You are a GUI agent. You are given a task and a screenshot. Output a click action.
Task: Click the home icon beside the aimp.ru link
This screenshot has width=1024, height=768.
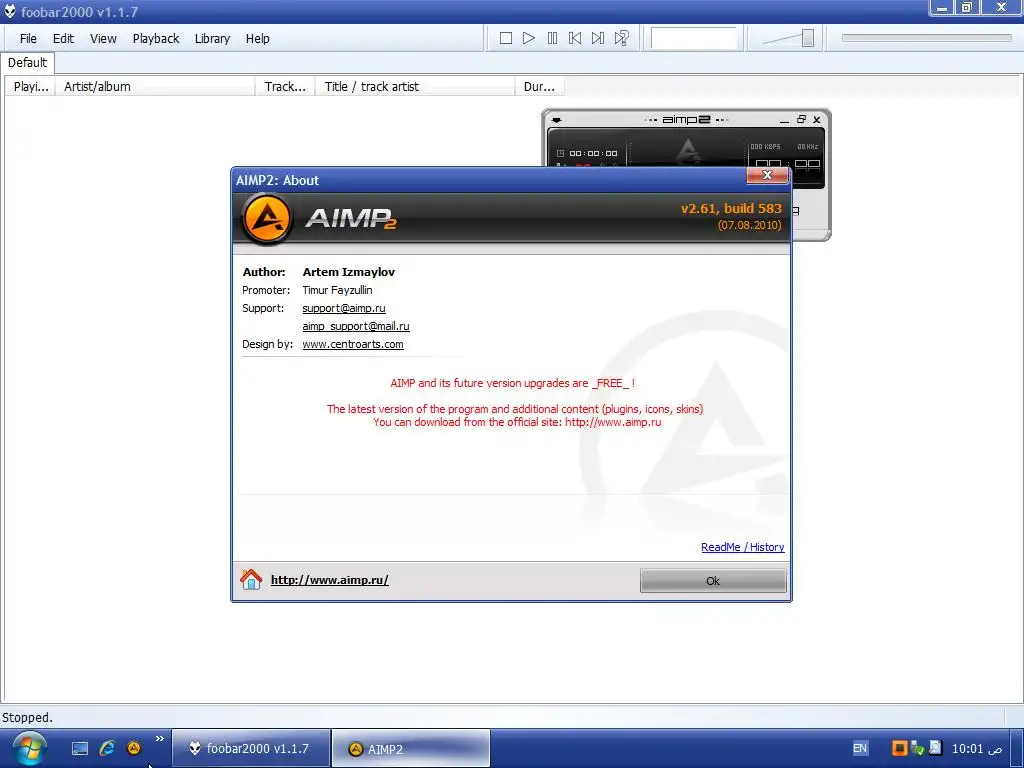coord(251,579)
